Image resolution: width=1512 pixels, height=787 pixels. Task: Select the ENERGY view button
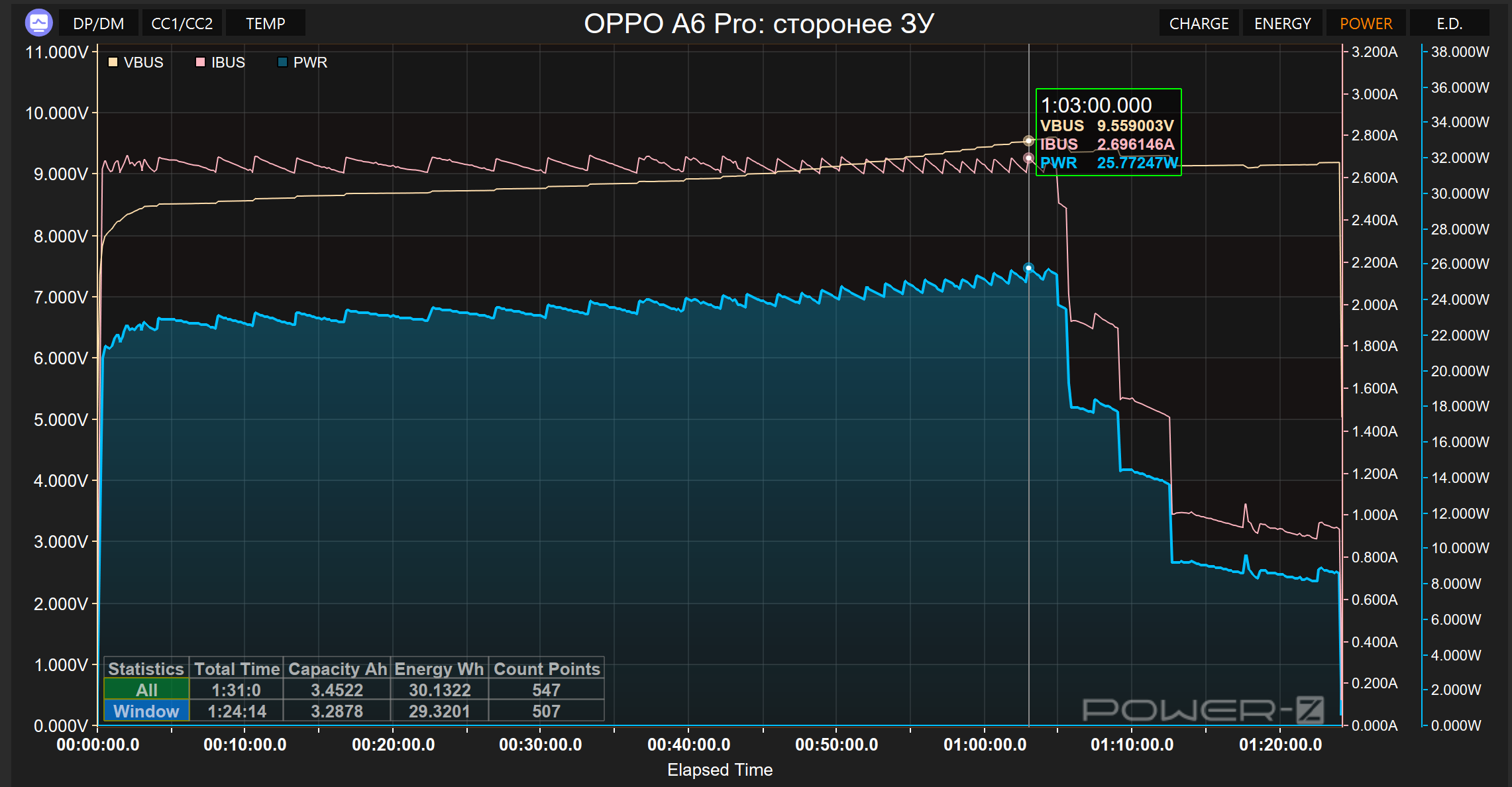[x=1282, y=23]
